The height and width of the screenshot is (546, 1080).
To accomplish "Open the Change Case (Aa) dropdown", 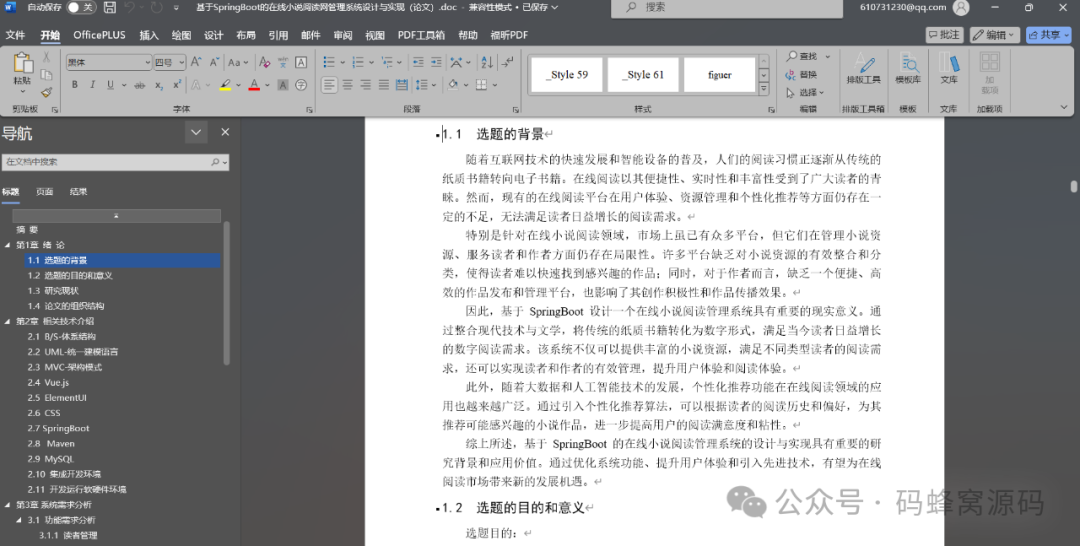I will pyautogui.click(x=238, y=62).
